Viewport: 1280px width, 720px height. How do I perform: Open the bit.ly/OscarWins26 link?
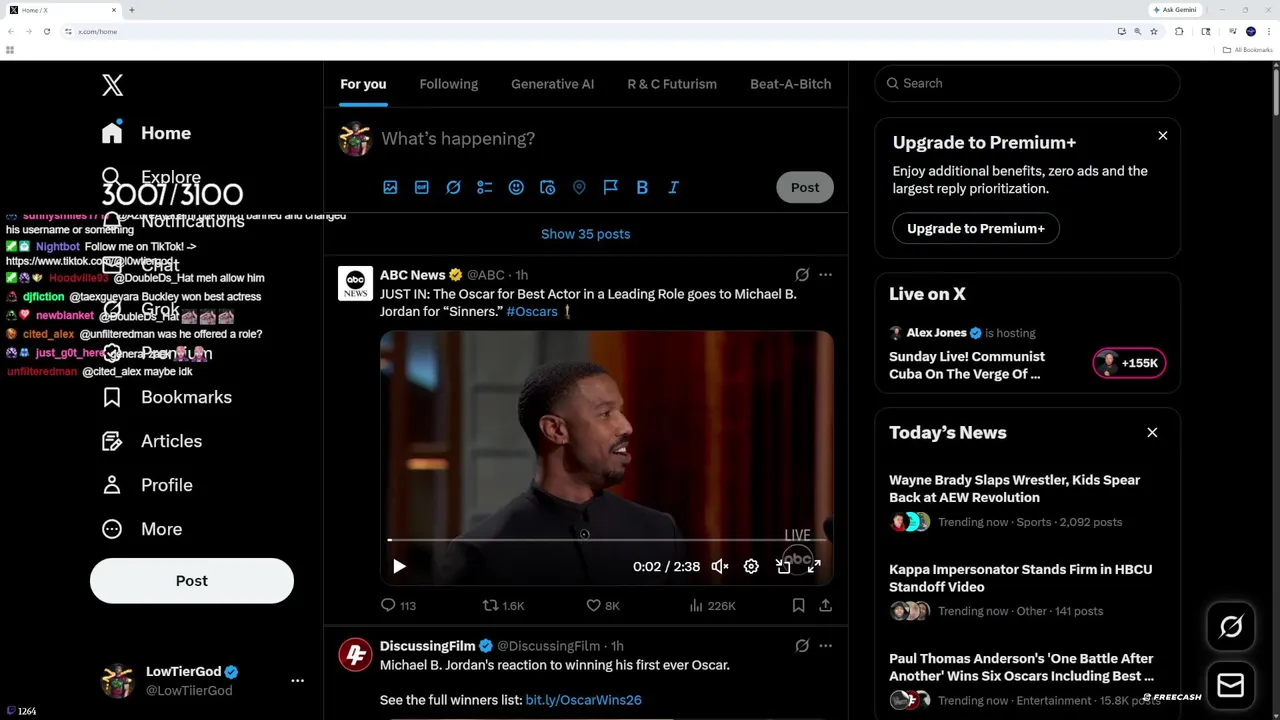click(x=583, y=701)
